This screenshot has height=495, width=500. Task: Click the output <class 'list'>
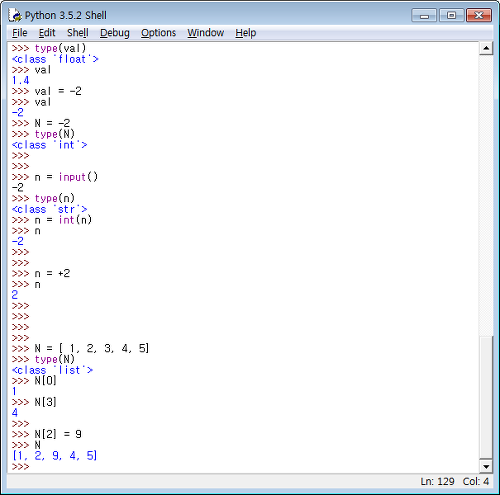click(52, 370)
